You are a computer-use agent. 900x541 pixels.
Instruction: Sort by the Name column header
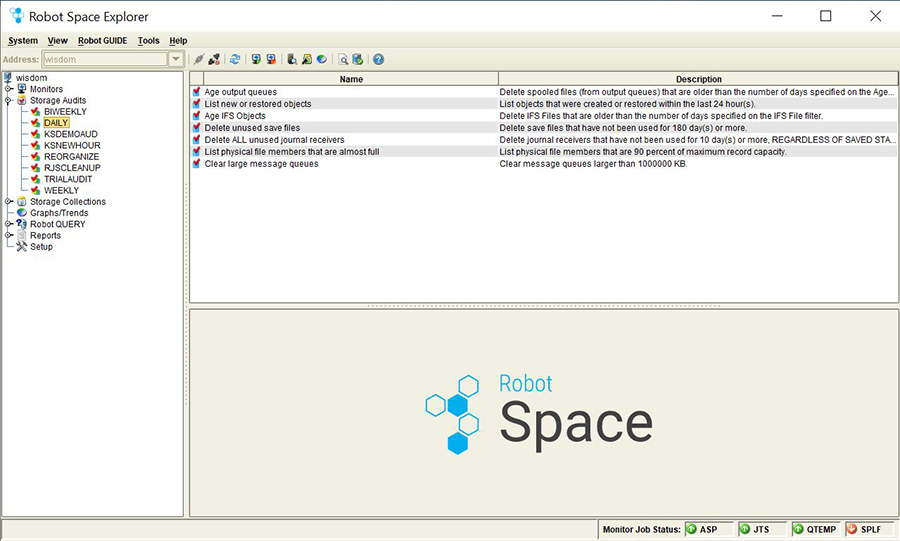coord(351,79)
